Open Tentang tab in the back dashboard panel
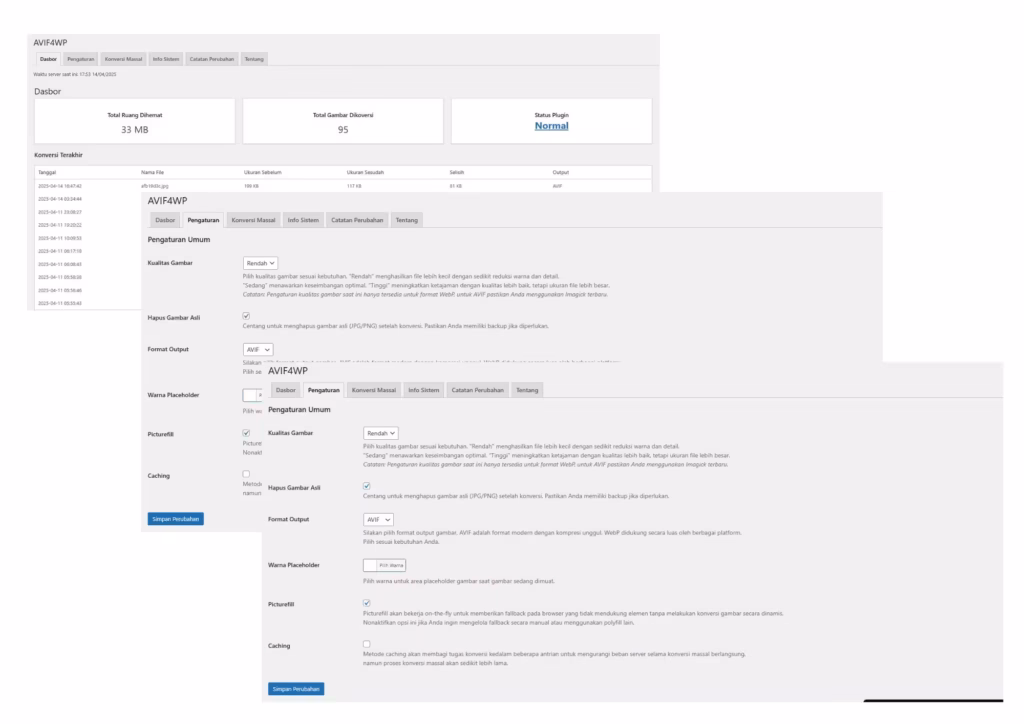Viewport: 1024px width, 724px height. coord(254,59)
